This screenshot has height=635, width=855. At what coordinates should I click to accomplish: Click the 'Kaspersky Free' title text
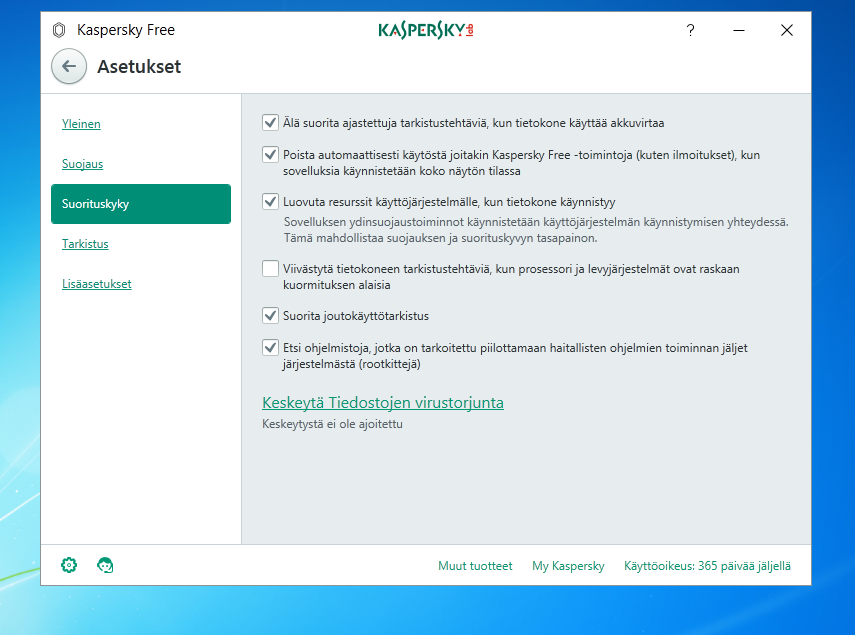pos(126,30)
